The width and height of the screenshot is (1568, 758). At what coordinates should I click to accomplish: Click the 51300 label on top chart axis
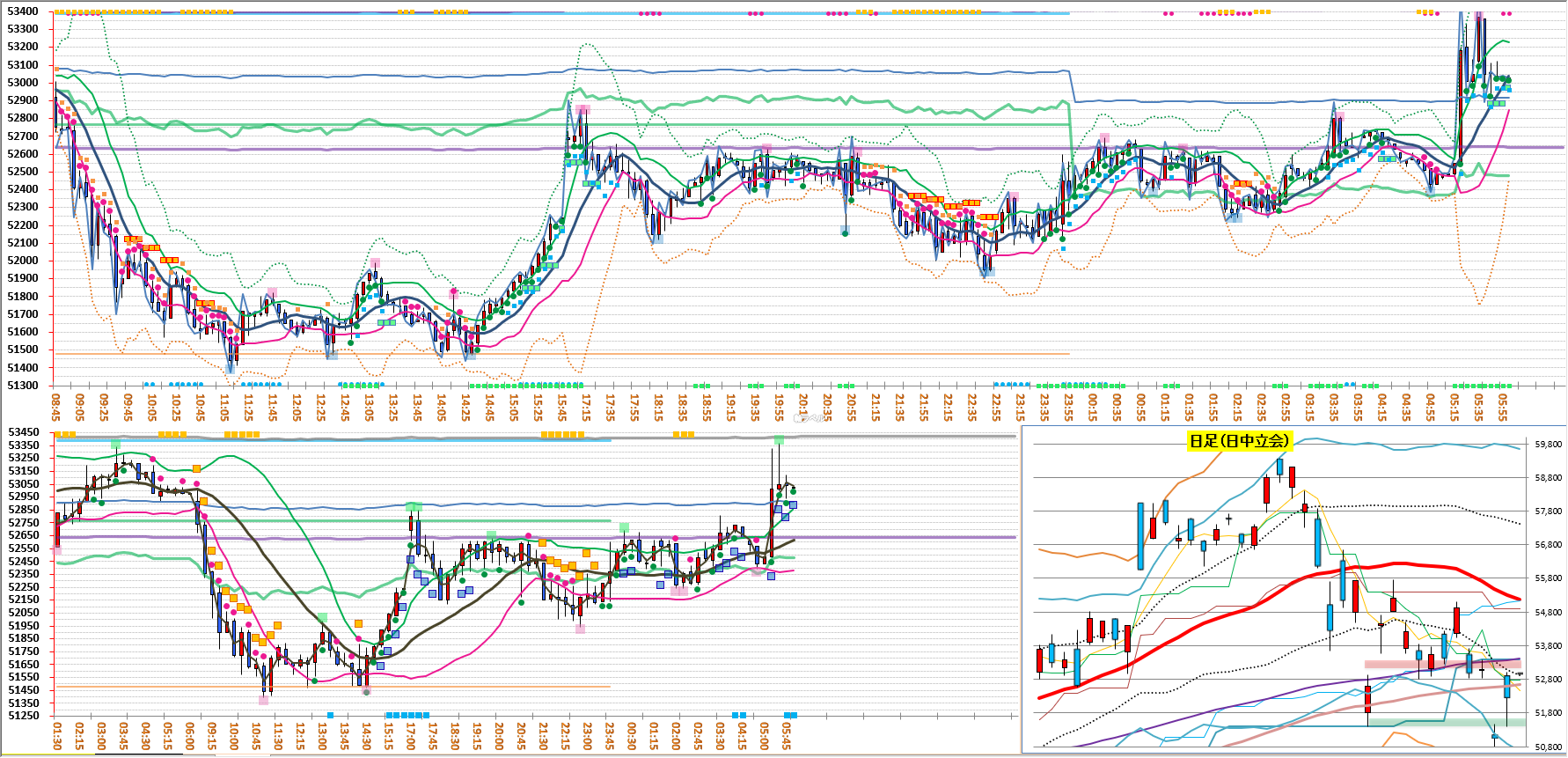pos(23,386)
